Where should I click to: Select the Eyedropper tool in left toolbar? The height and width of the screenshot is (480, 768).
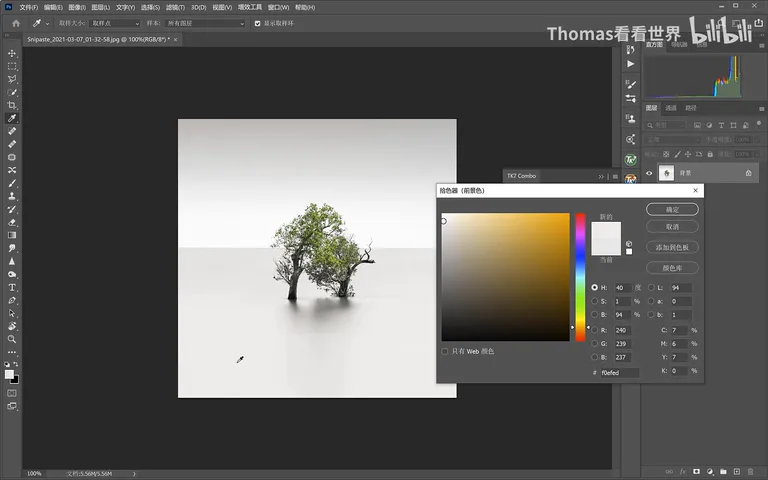pyautogui.click(x=12, y=118)
